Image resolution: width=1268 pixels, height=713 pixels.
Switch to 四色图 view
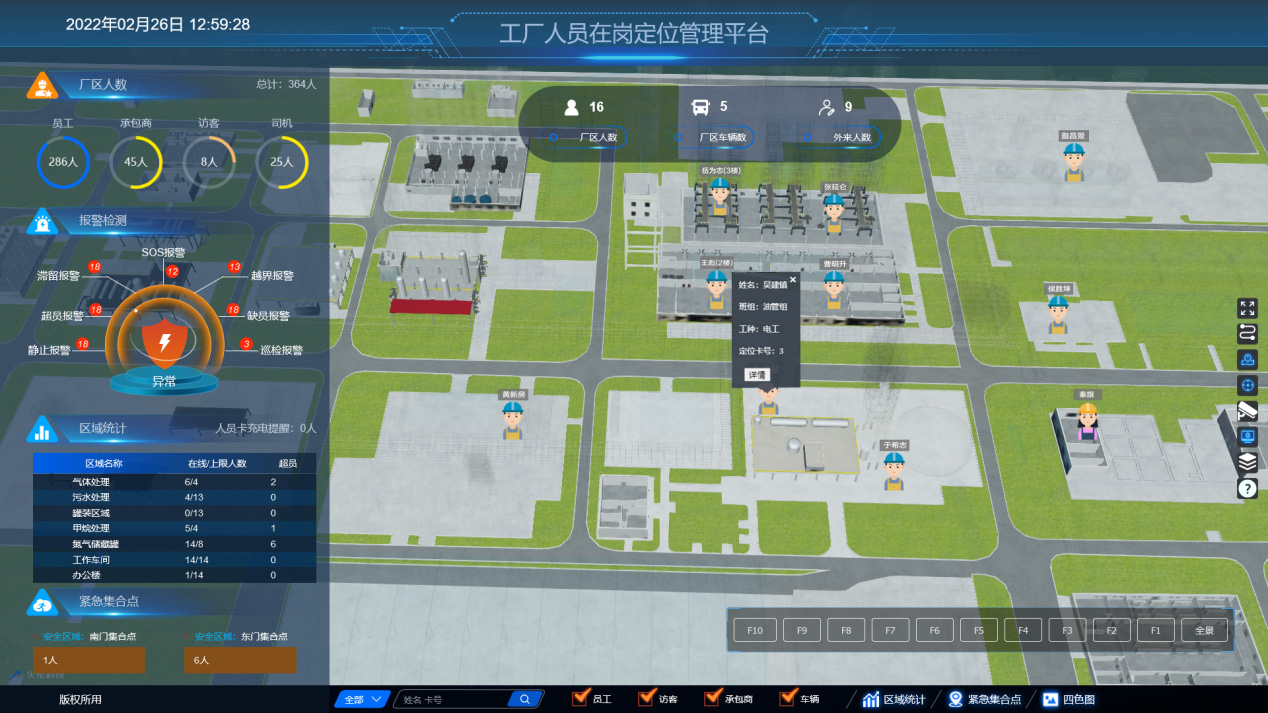pyautogui.click(x=1069, y=699)
